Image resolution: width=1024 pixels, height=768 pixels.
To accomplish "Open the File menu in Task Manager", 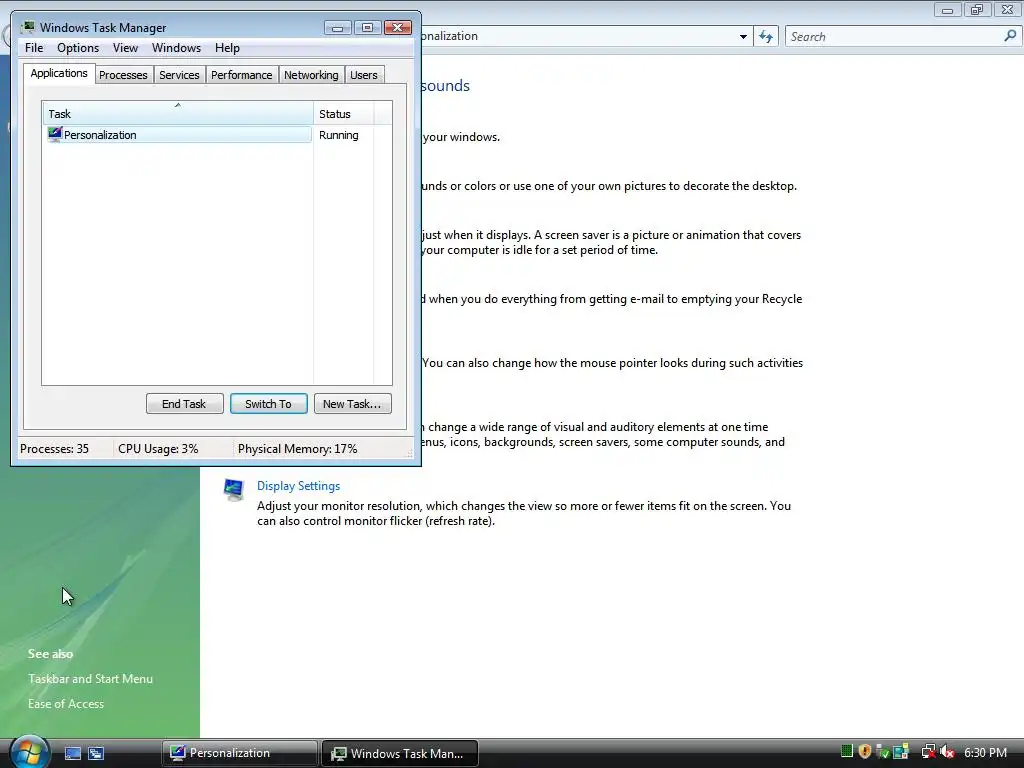I will coord(34,48).
